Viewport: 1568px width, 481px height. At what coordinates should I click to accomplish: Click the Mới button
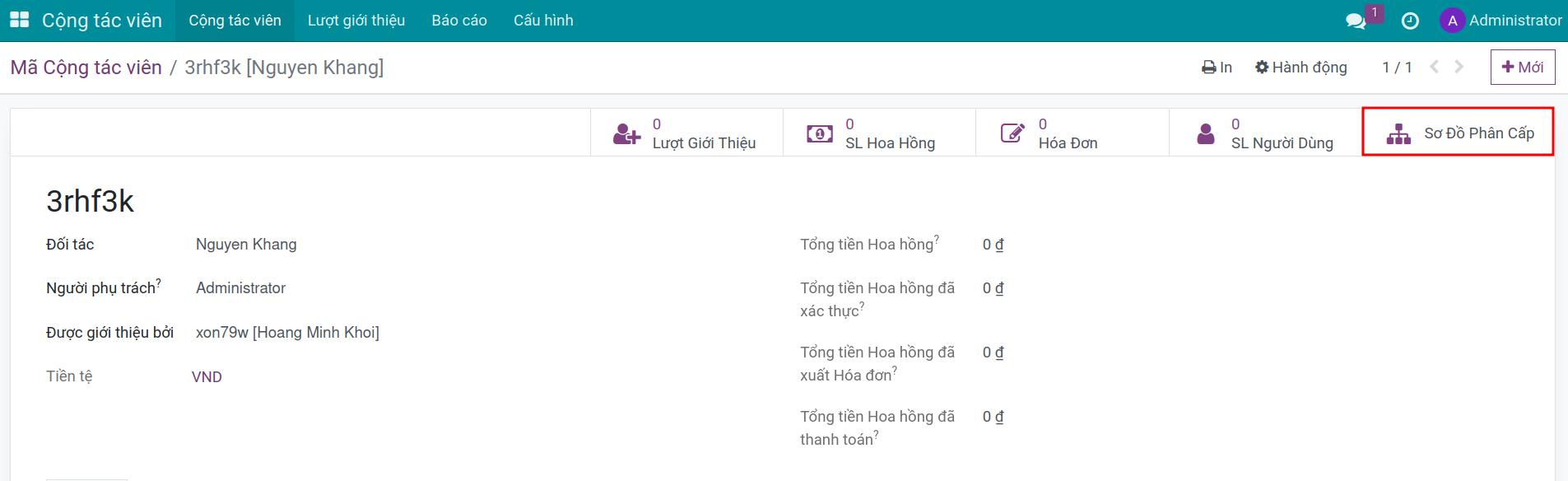[x=1523, y=67]
